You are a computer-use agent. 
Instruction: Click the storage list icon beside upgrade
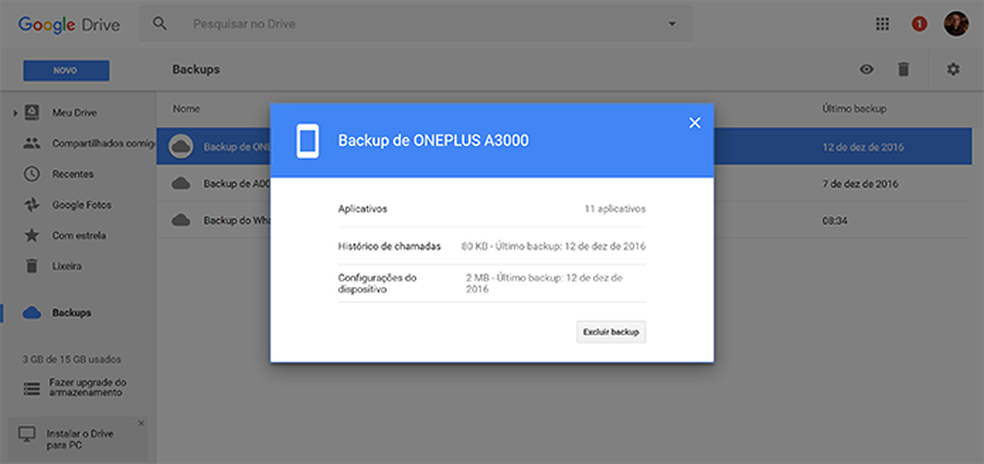point(31,388)
